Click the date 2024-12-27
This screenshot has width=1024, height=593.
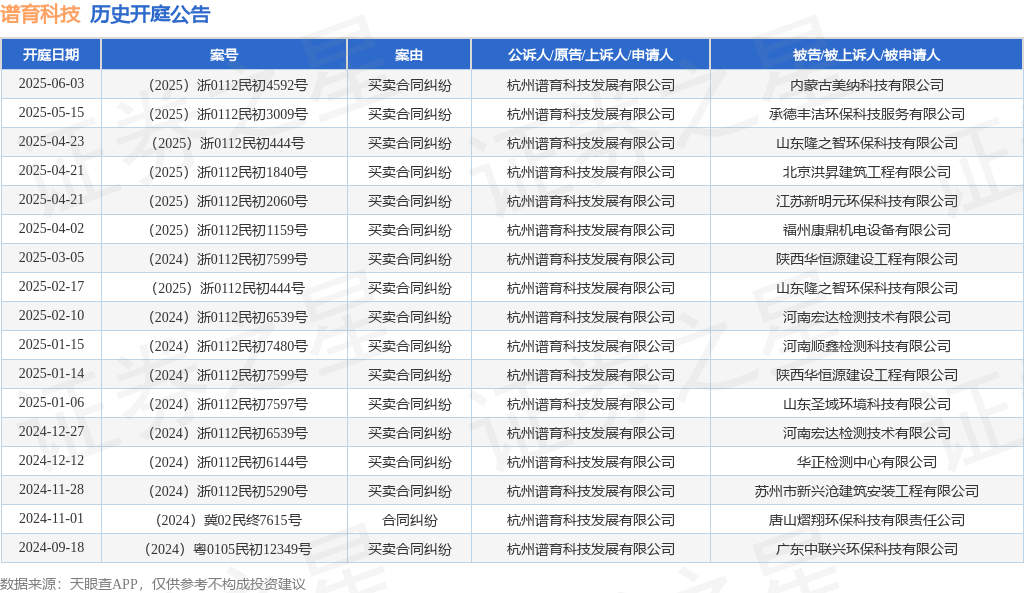tap(51, 432)
